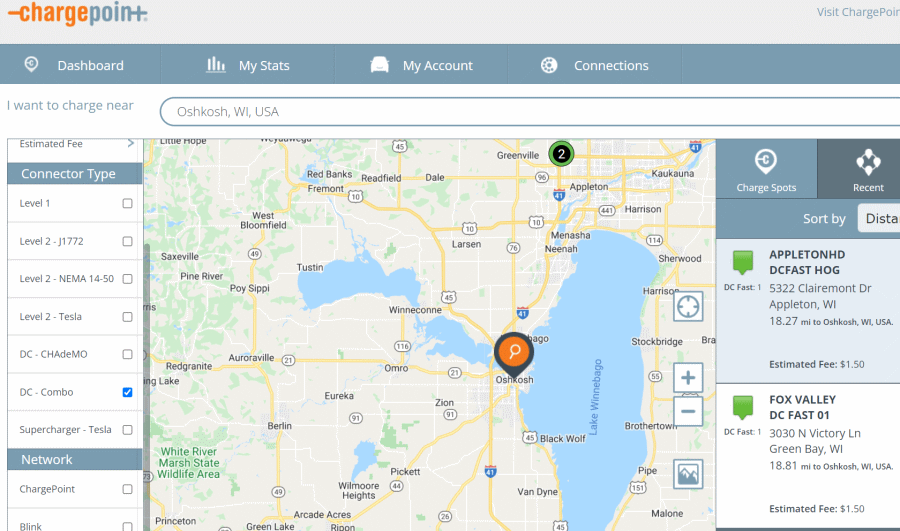Check the Level 1 connector box
Viewport: 900px width, 531px height.
pos(127,203)
